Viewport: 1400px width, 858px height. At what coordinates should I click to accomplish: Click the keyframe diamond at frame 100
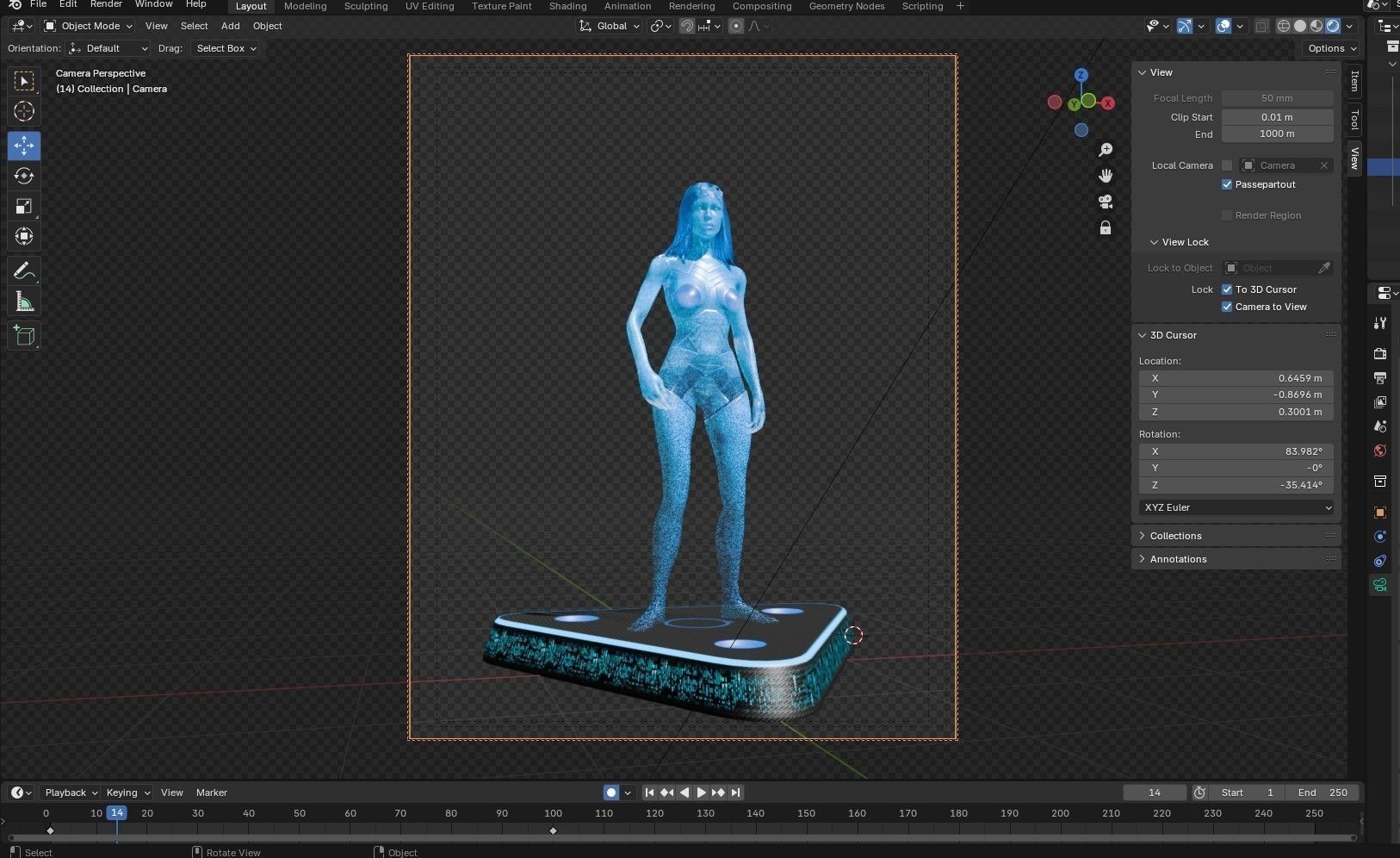tap(553, 830)
